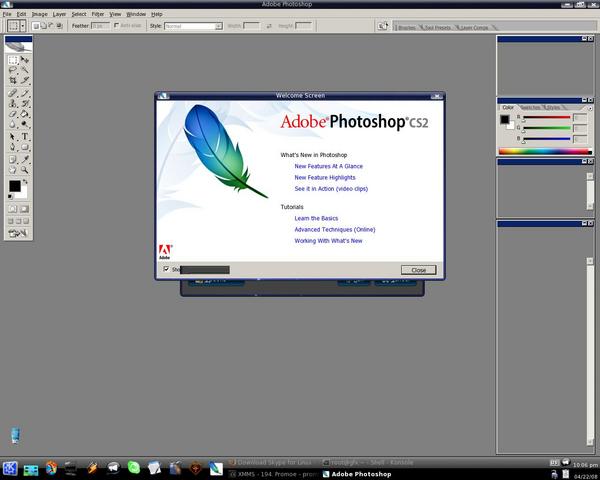
Task: Toggle the Anti-alias checkbox
Action: (x=117, y=25)
